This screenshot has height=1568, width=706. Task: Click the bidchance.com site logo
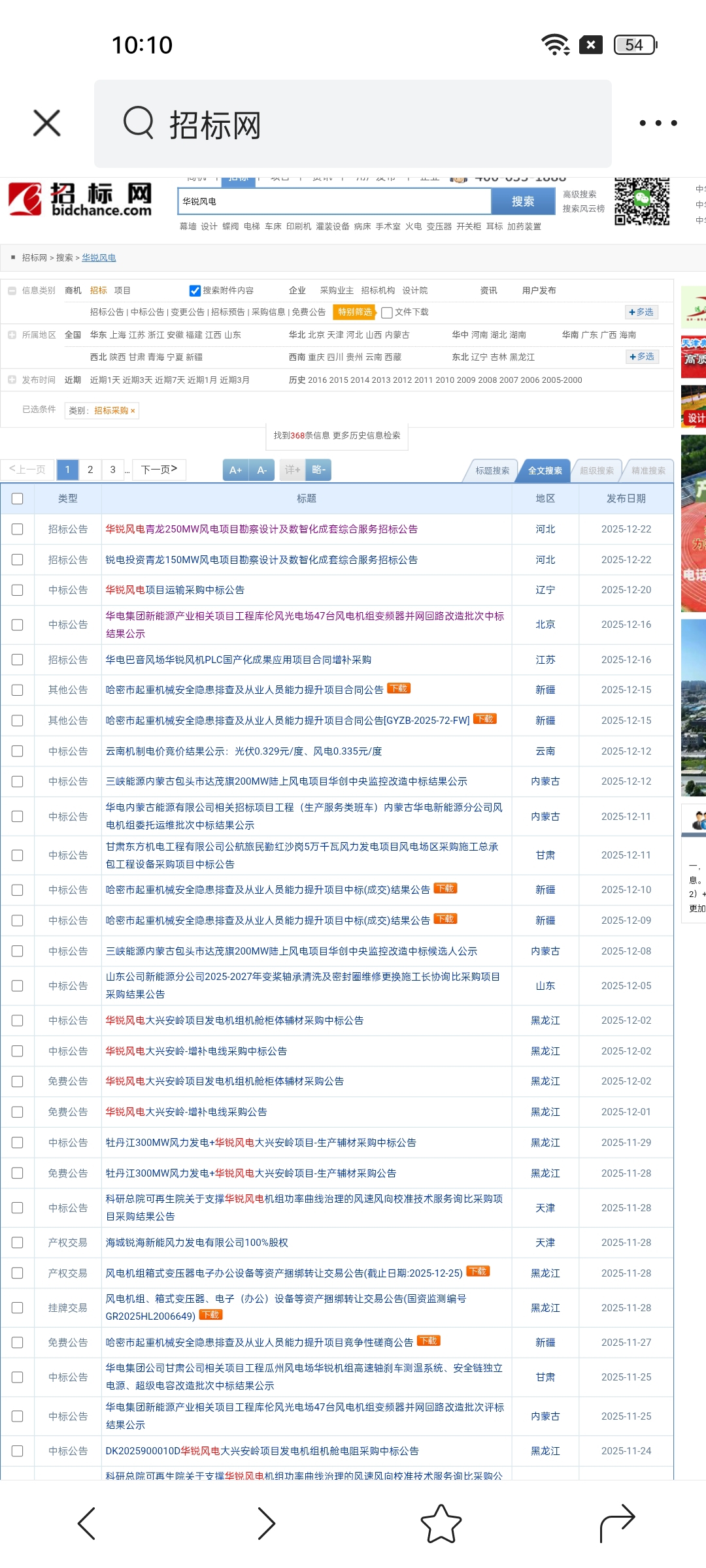point(80,200)
